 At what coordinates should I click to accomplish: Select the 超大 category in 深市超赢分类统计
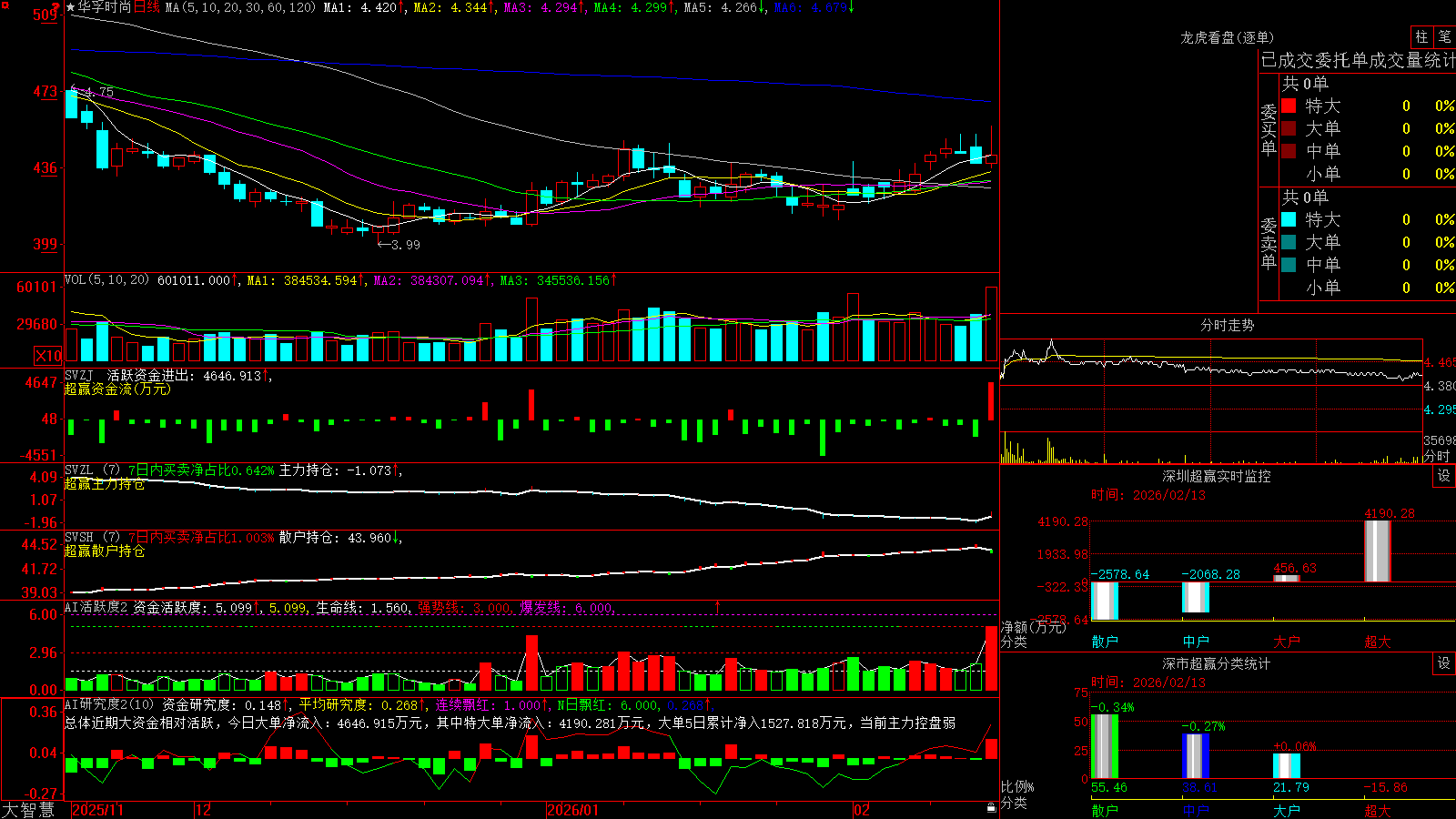pos(1378,810)
